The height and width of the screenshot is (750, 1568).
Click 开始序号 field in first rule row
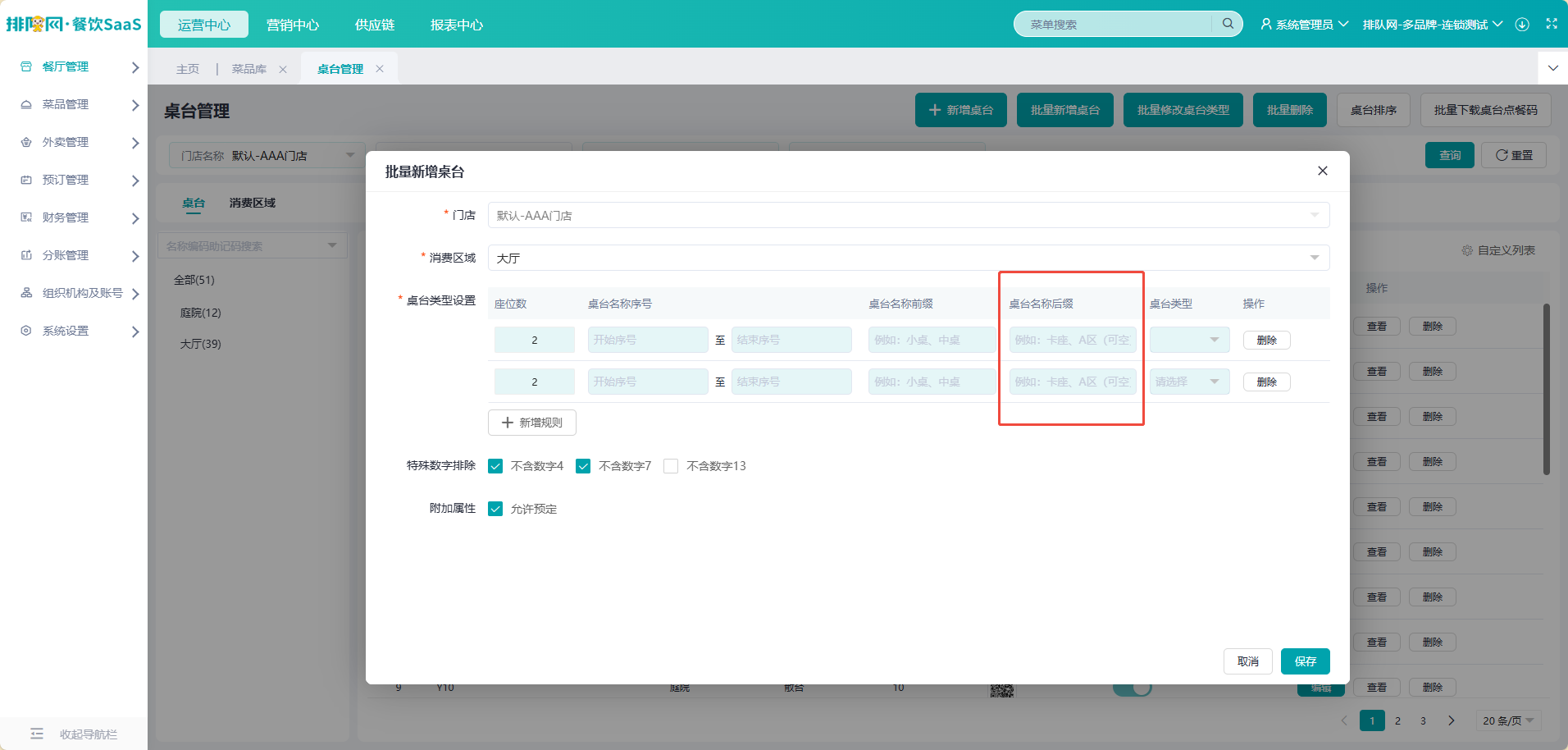click(648, 340)
